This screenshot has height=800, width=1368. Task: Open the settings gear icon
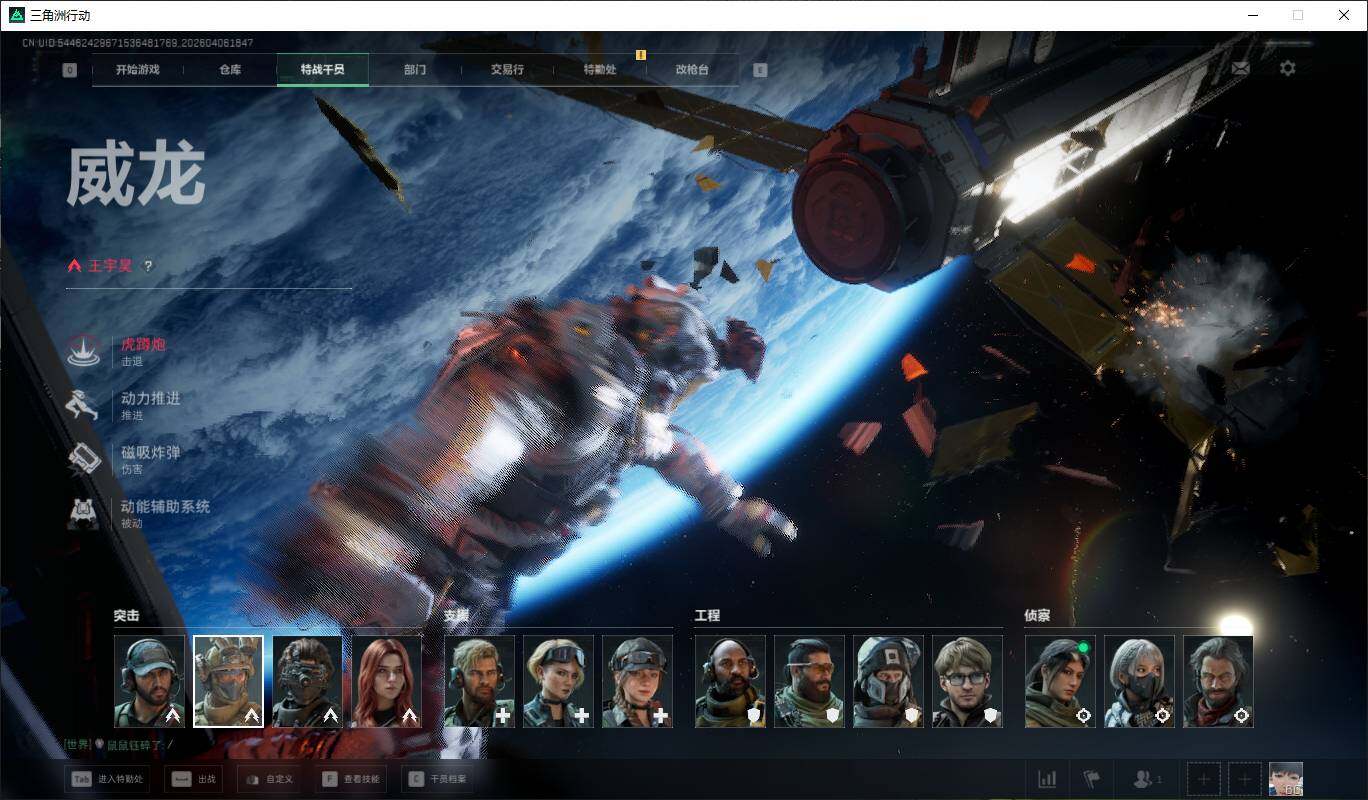pos(1288,68)
